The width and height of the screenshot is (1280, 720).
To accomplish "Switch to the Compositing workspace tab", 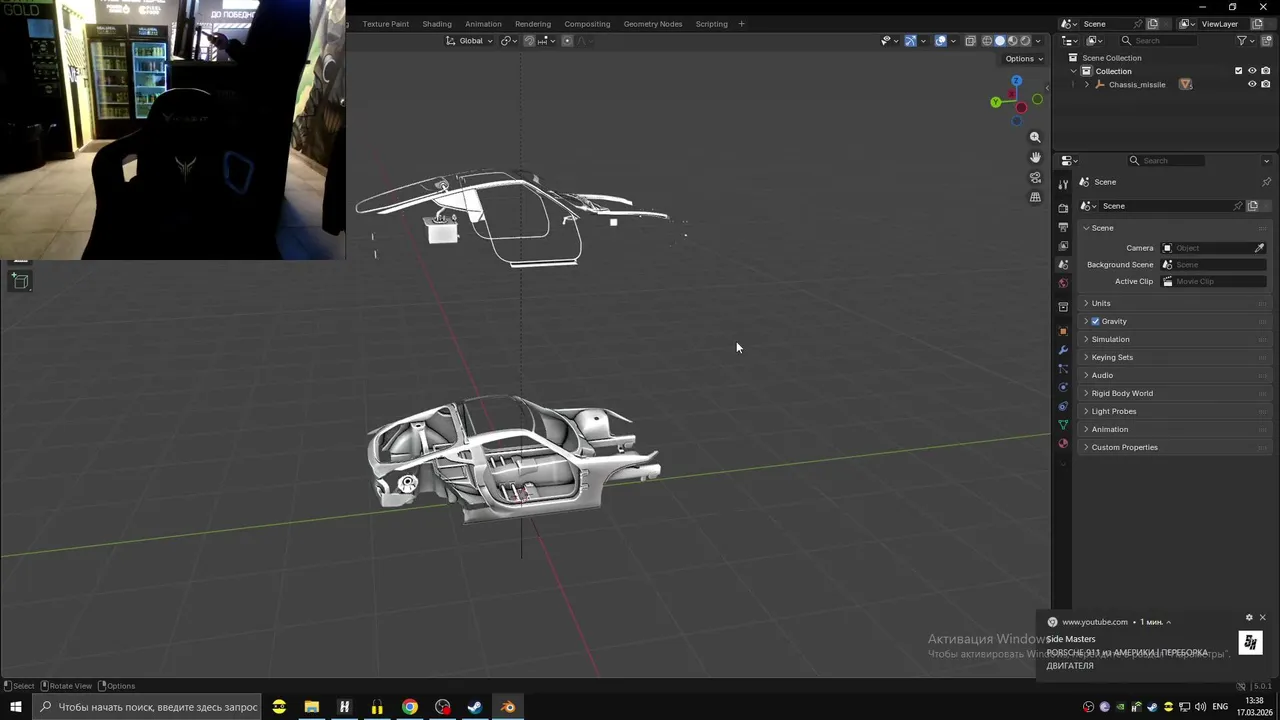I will coord(587,24).
